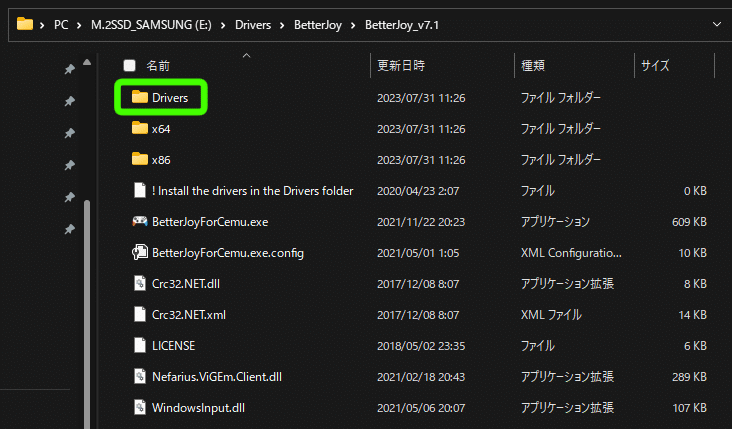Click the BetterJoyForCemu.exe.config file icon

coord(140,252)
